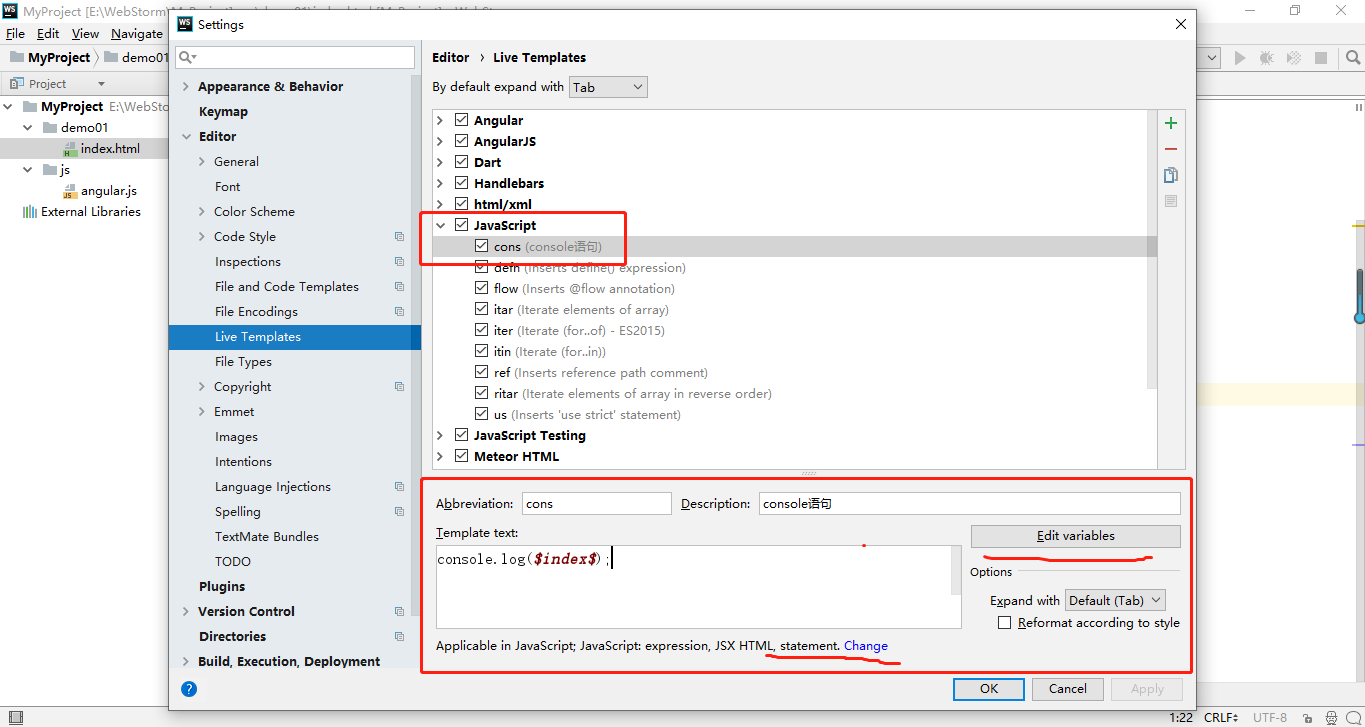Open Help via the blue question mark

(189, 689)
